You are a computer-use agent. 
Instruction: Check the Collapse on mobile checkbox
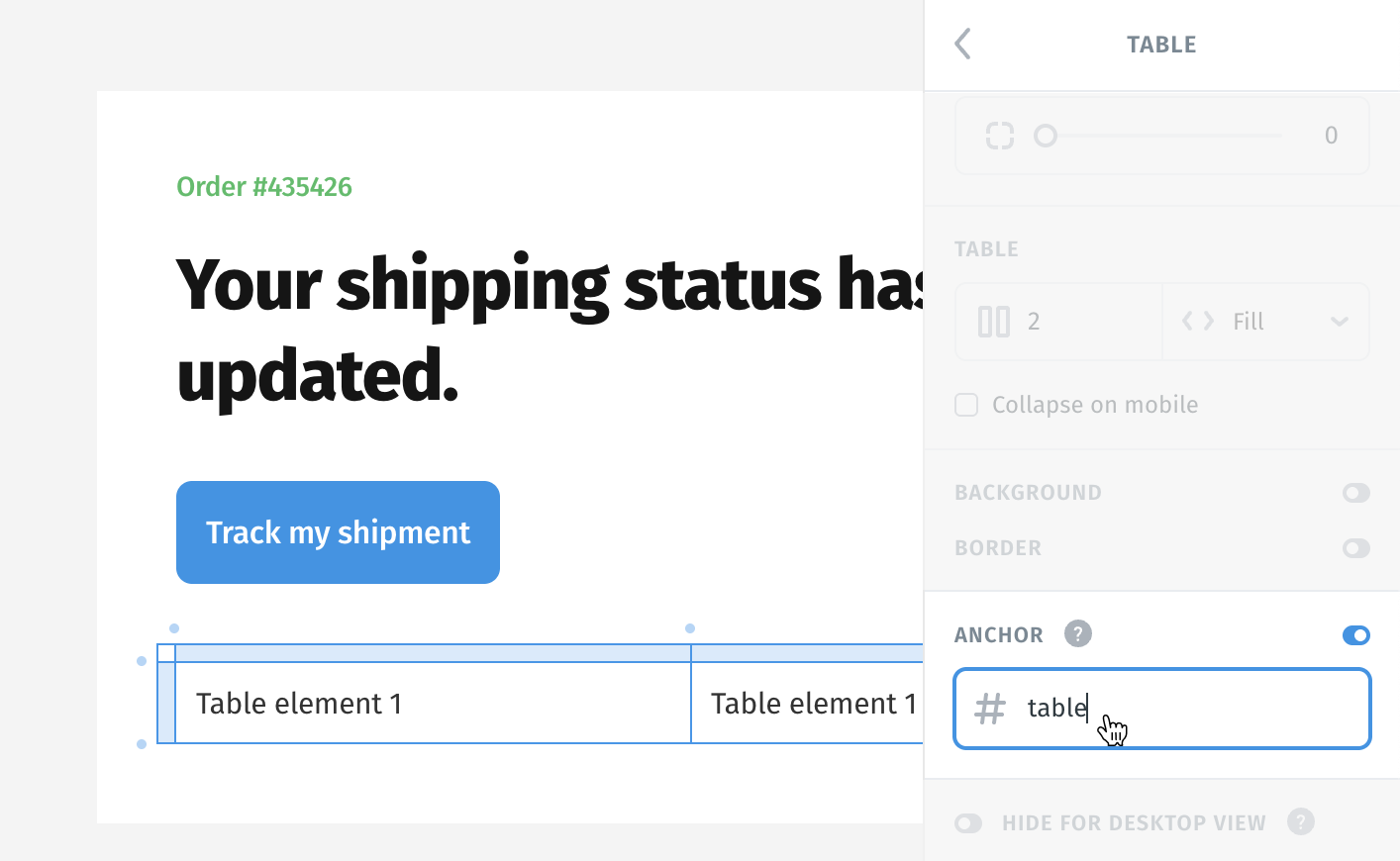(x=966, y=405)
